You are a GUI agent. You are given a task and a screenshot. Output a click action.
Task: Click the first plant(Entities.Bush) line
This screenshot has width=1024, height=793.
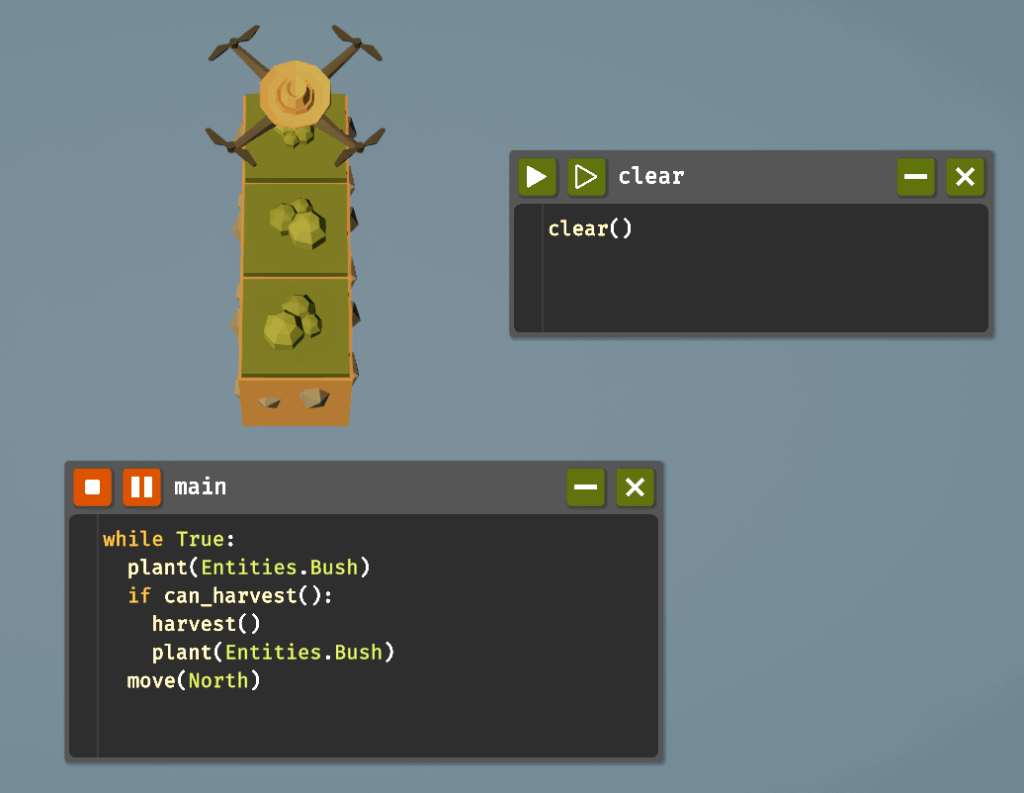pyautogui.click(x=248, y=568)
